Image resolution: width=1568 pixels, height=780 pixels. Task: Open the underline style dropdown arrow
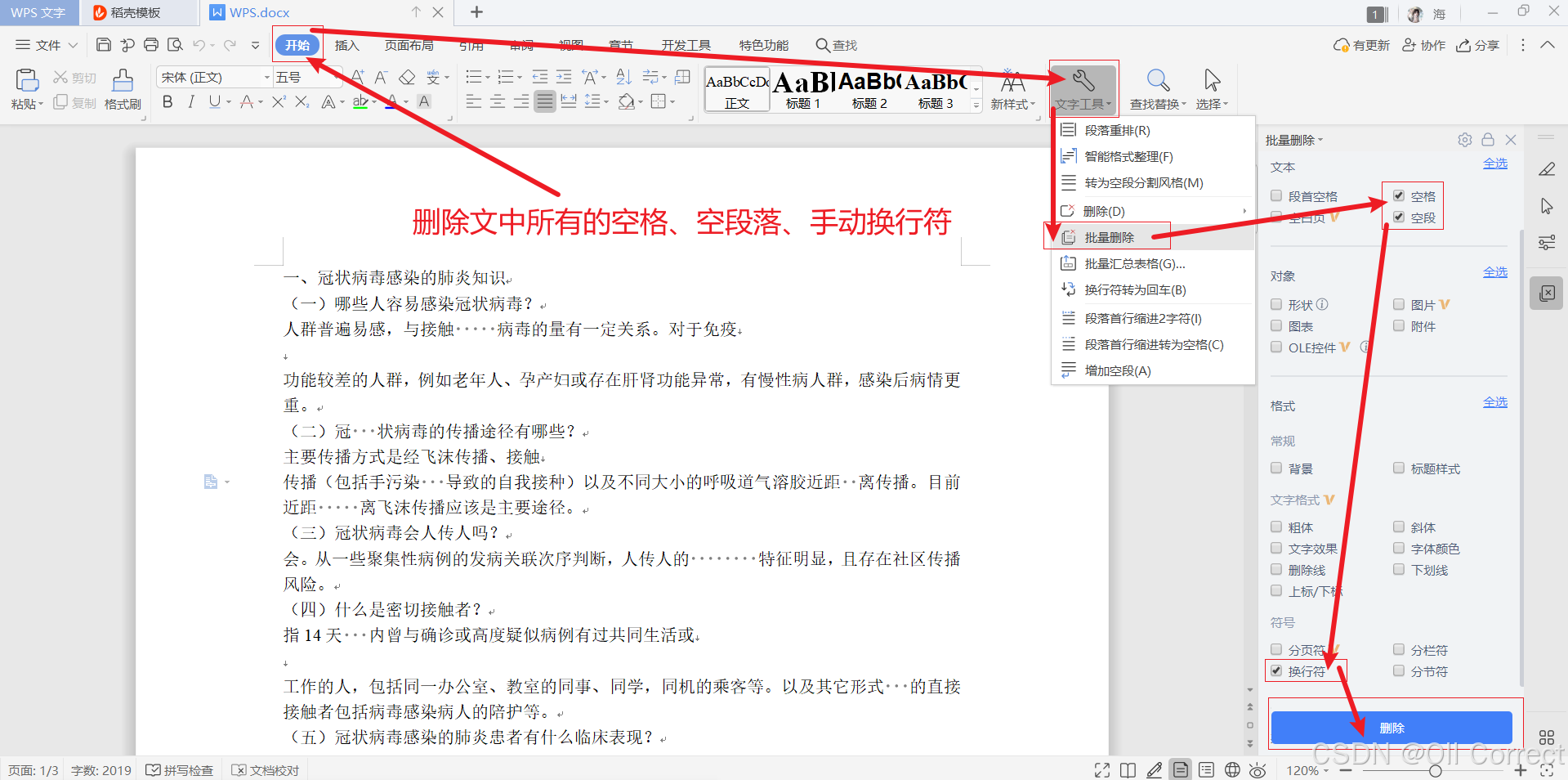(229, 102)
